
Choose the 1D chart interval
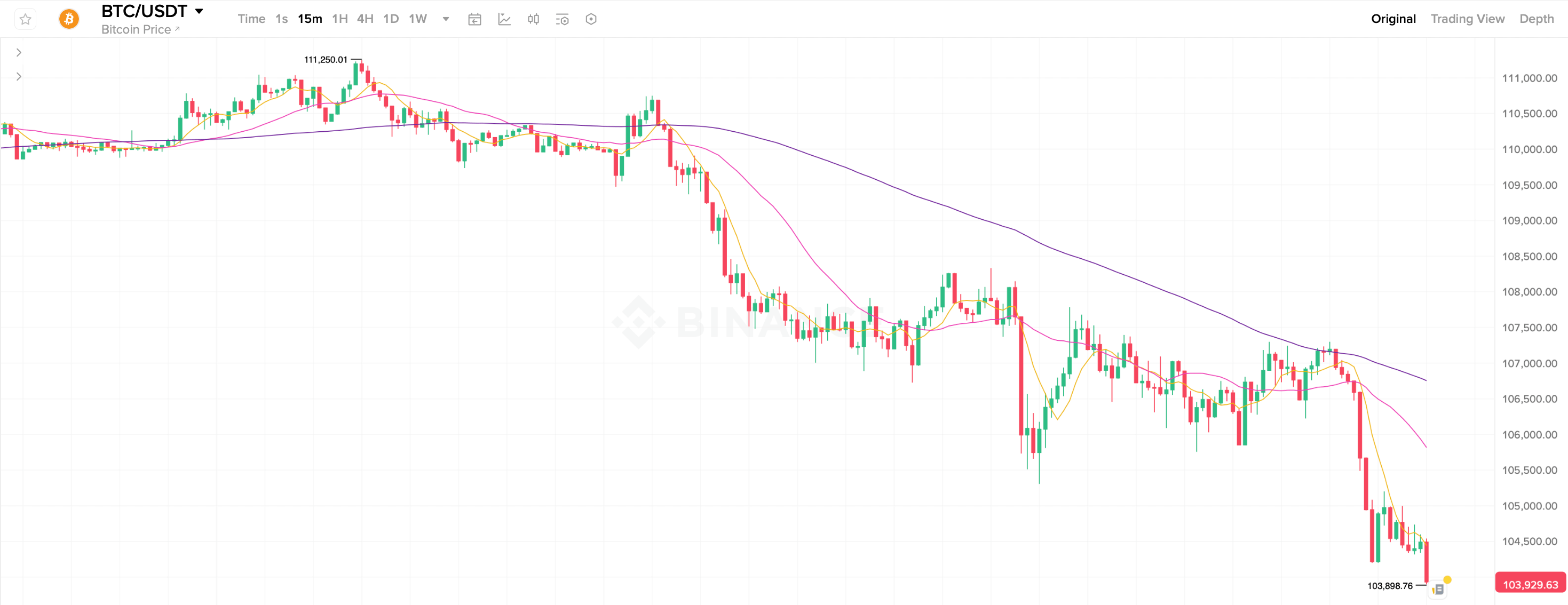tap(391, 19)
